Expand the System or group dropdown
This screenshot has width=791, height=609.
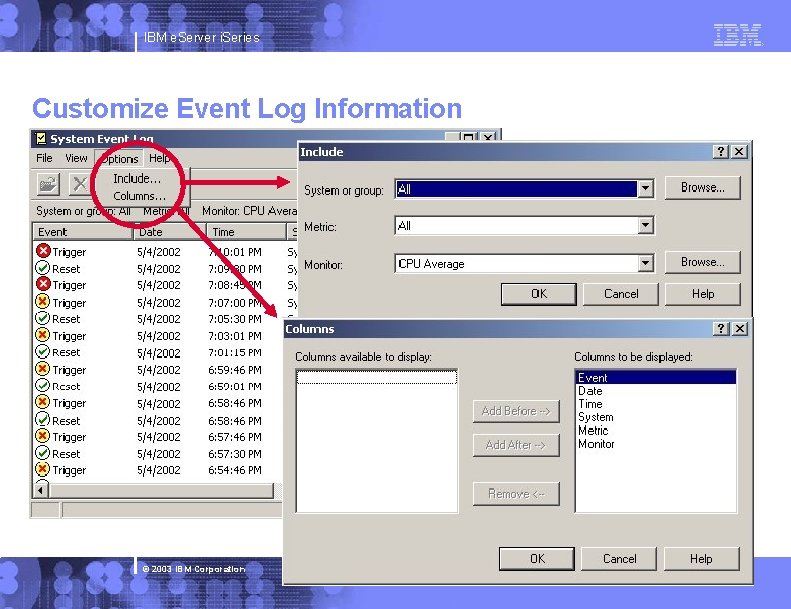tap(645, 189)
